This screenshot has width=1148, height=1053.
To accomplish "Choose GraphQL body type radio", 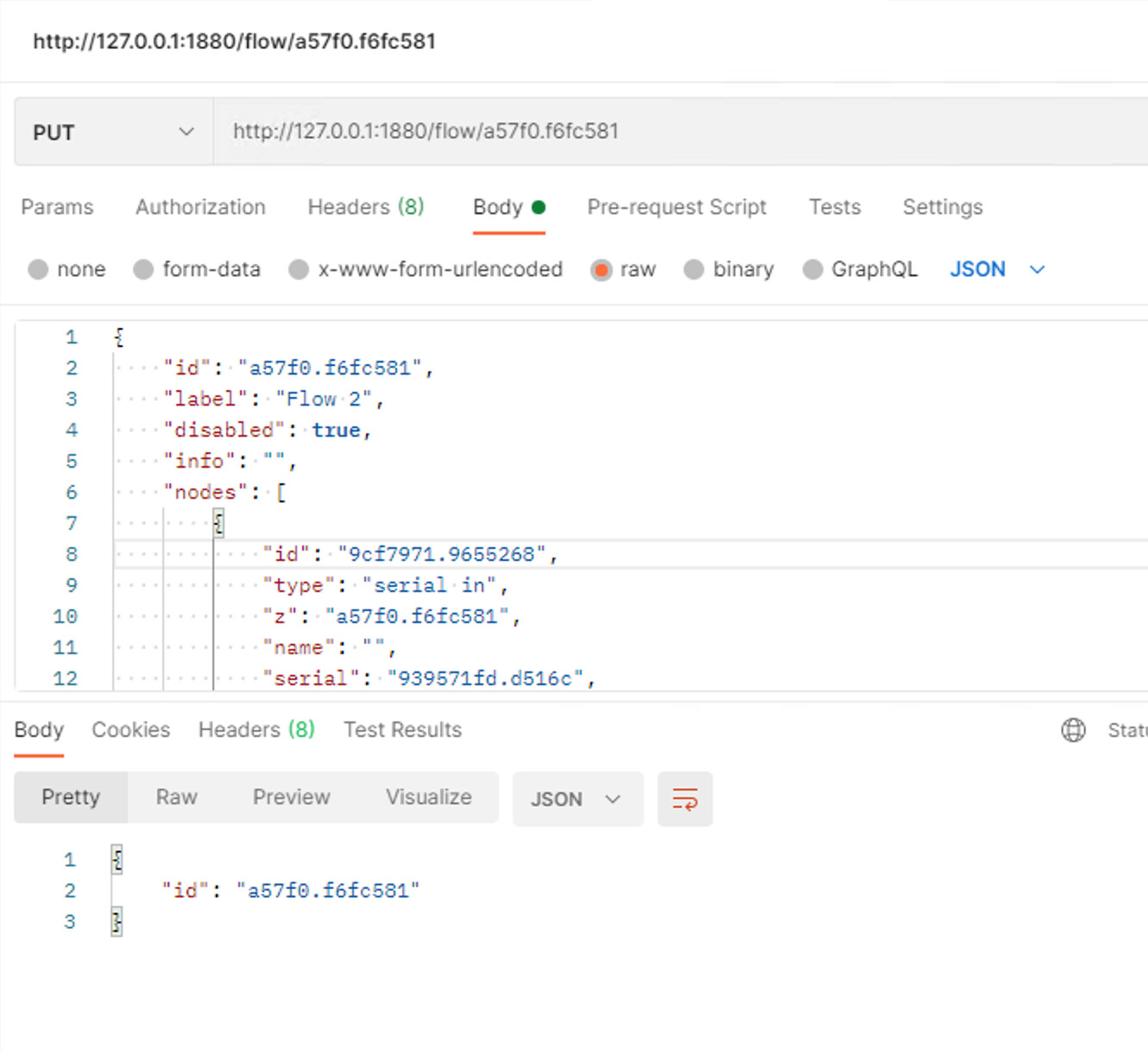I will (x=812, y=269).
